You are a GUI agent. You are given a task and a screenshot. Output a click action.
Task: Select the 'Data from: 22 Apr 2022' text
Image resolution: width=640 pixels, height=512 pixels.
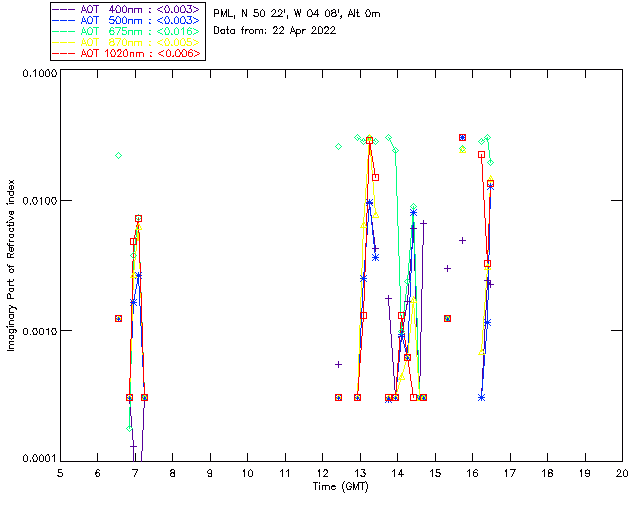coord(275,31)
